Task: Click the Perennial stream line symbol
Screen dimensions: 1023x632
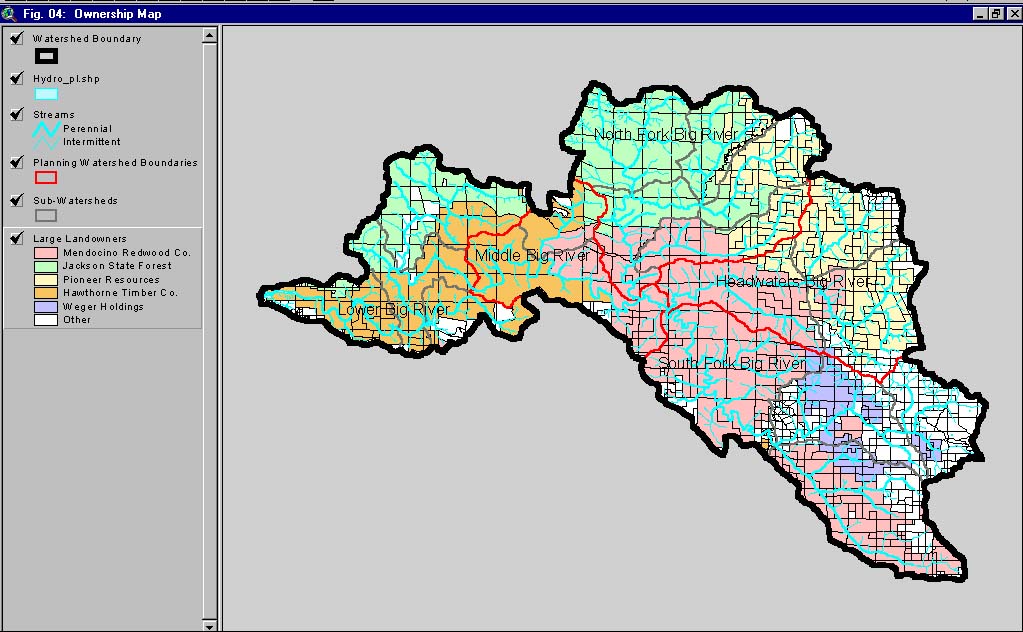Action: point(46,128)
